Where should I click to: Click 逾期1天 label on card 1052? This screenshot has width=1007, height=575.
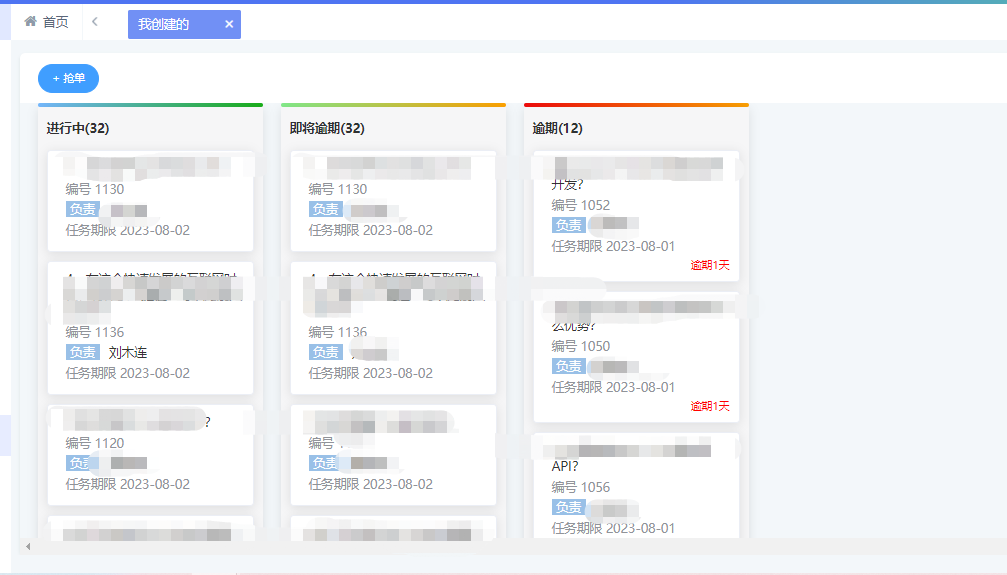(710, 265)
